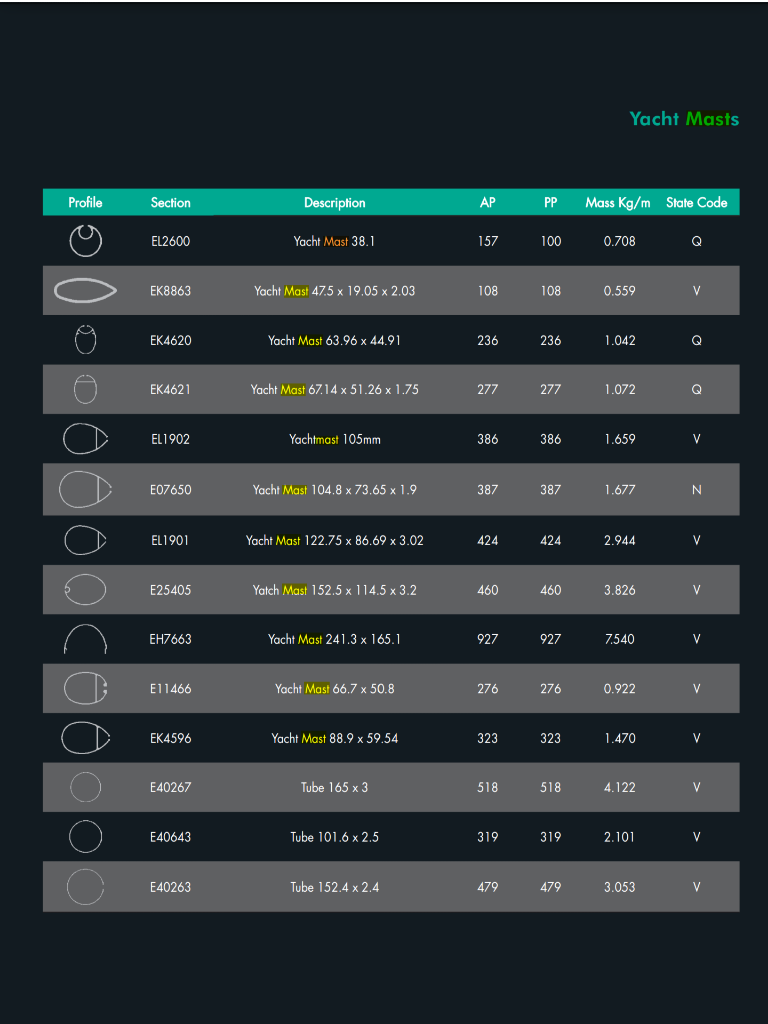This screenshot has height=1024, width=768.
Task: Click the State Code column header
Action: tap(696, 202)
